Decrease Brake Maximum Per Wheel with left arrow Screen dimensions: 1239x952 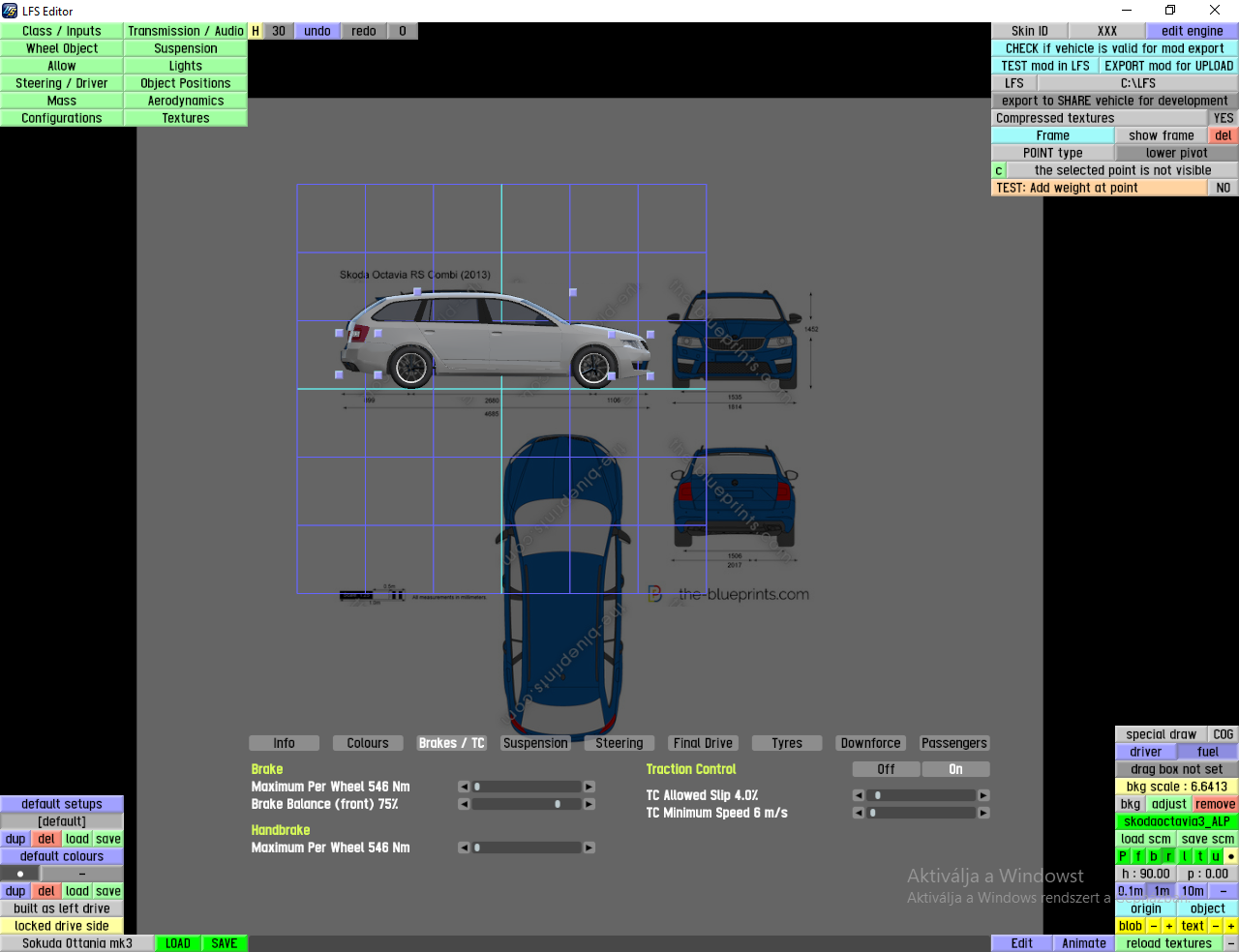click(x=464, y=787)
